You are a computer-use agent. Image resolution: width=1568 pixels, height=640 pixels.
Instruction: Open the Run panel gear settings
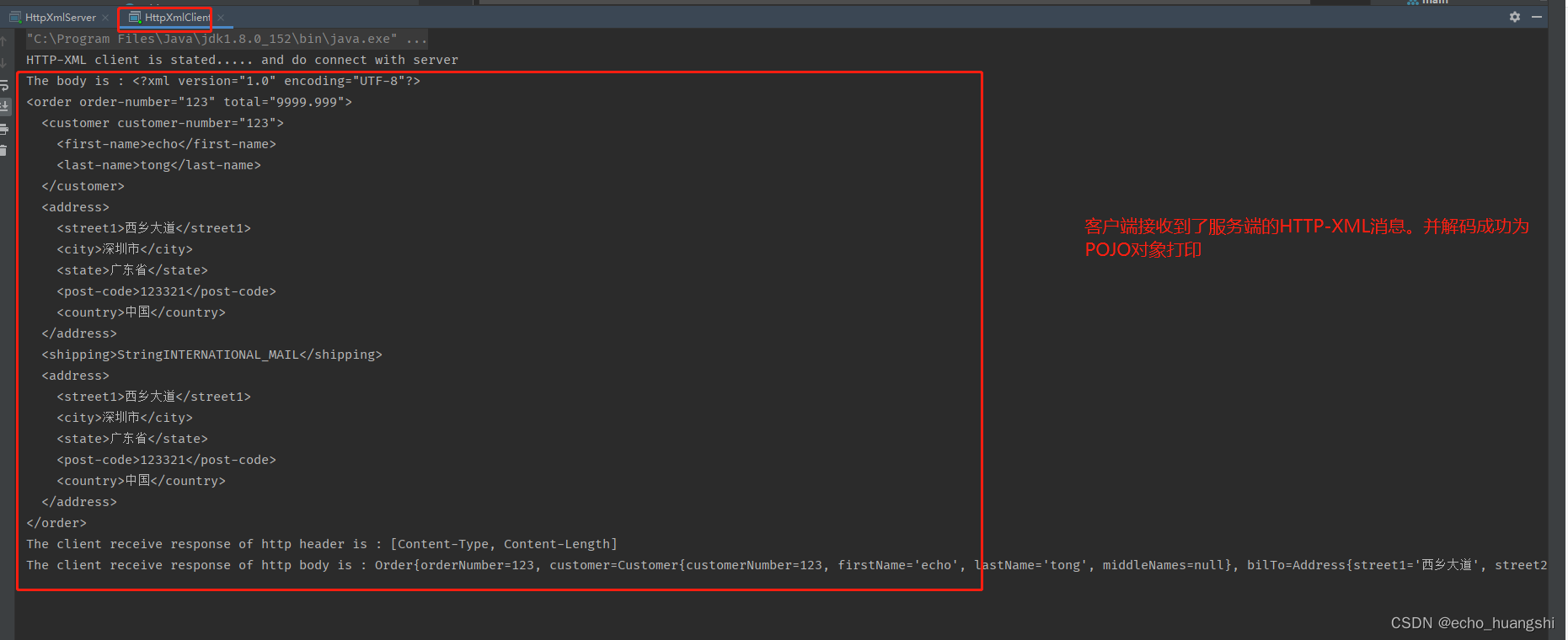pos(1515,17)
